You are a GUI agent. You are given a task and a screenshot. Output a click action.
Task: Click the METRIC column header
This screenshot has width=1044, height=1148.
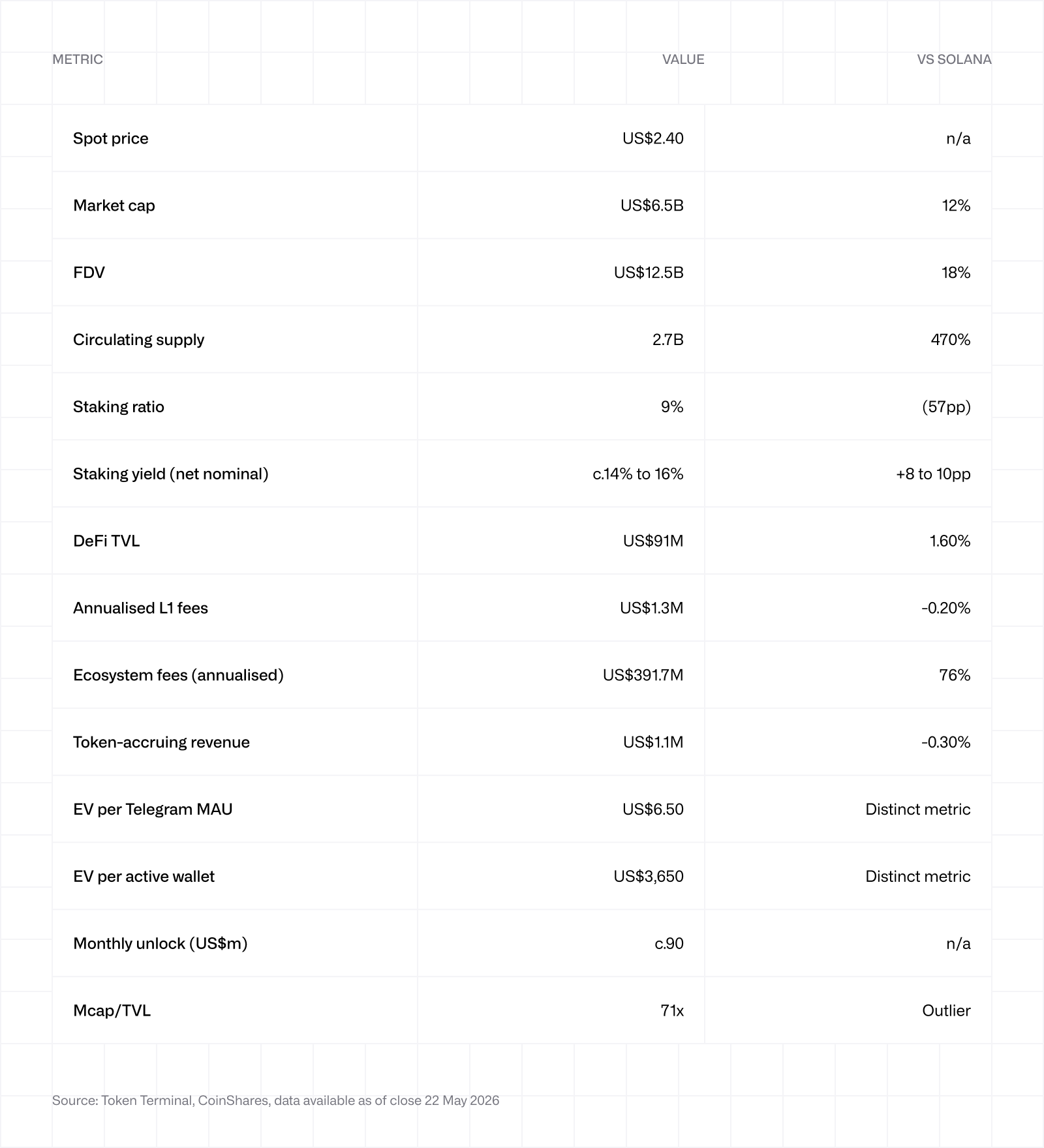tap(78, 59)
